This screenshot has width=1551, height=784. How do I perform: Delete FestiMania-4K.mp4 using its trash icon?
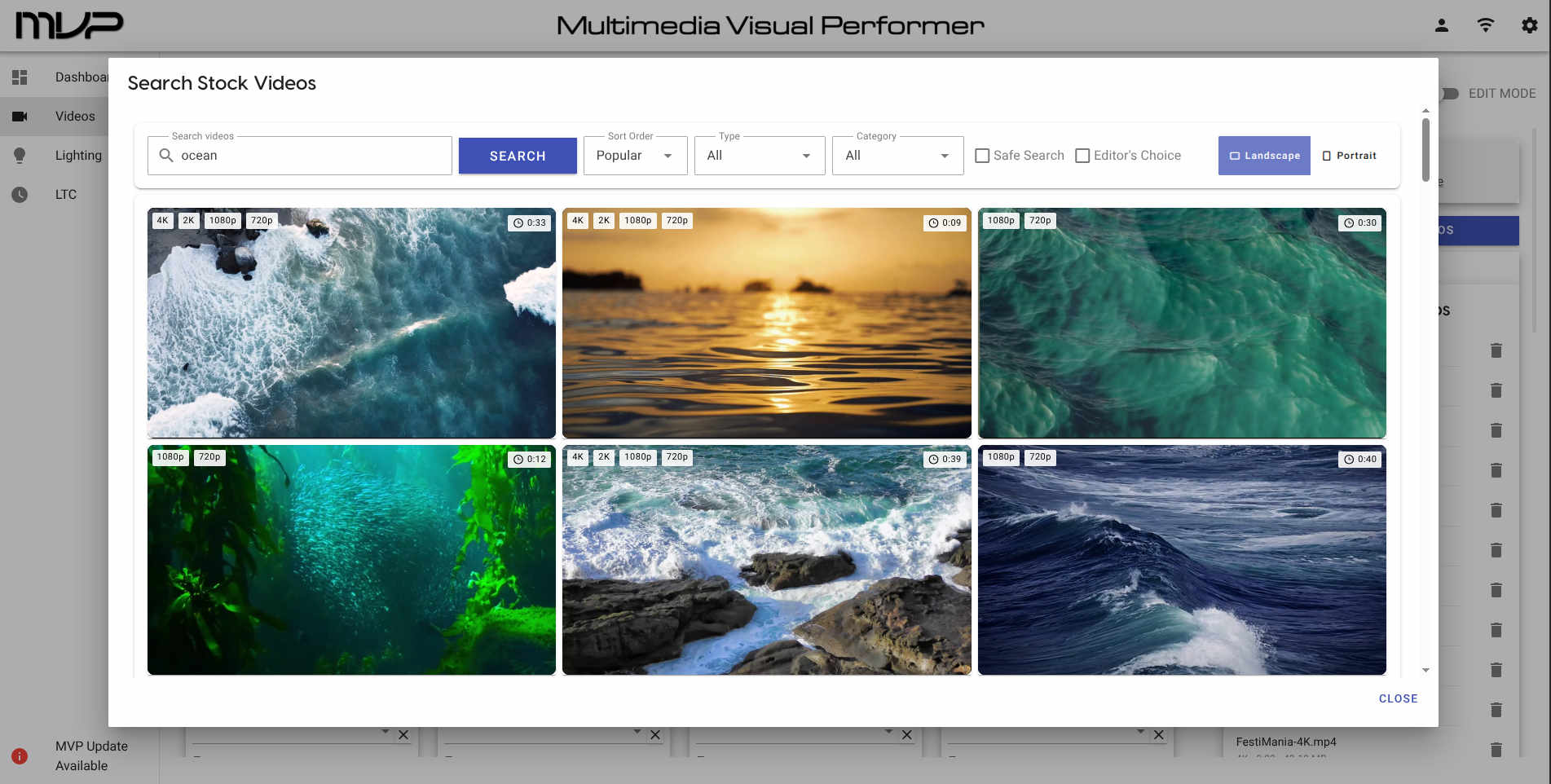click(1496, 749)
